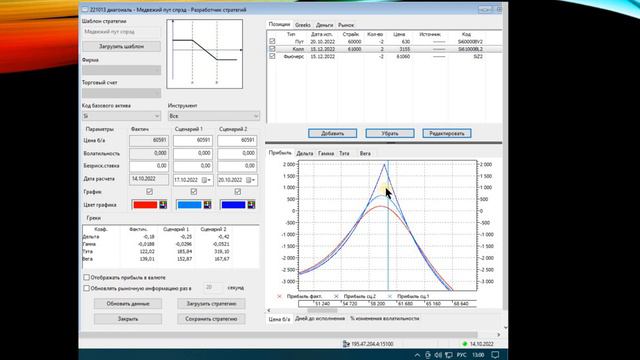Open the disabled 'Фирма' dropdown

pos(121,70)
